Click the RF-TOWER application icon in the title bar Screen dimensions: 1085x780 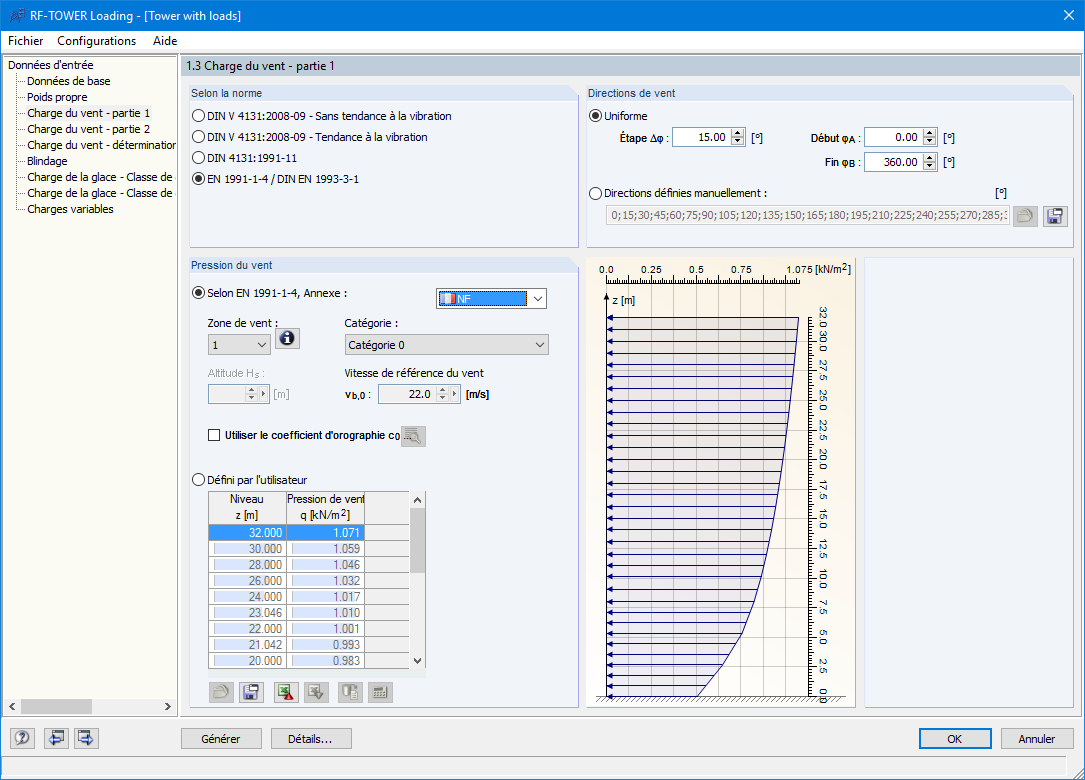[x=16, y=15]
